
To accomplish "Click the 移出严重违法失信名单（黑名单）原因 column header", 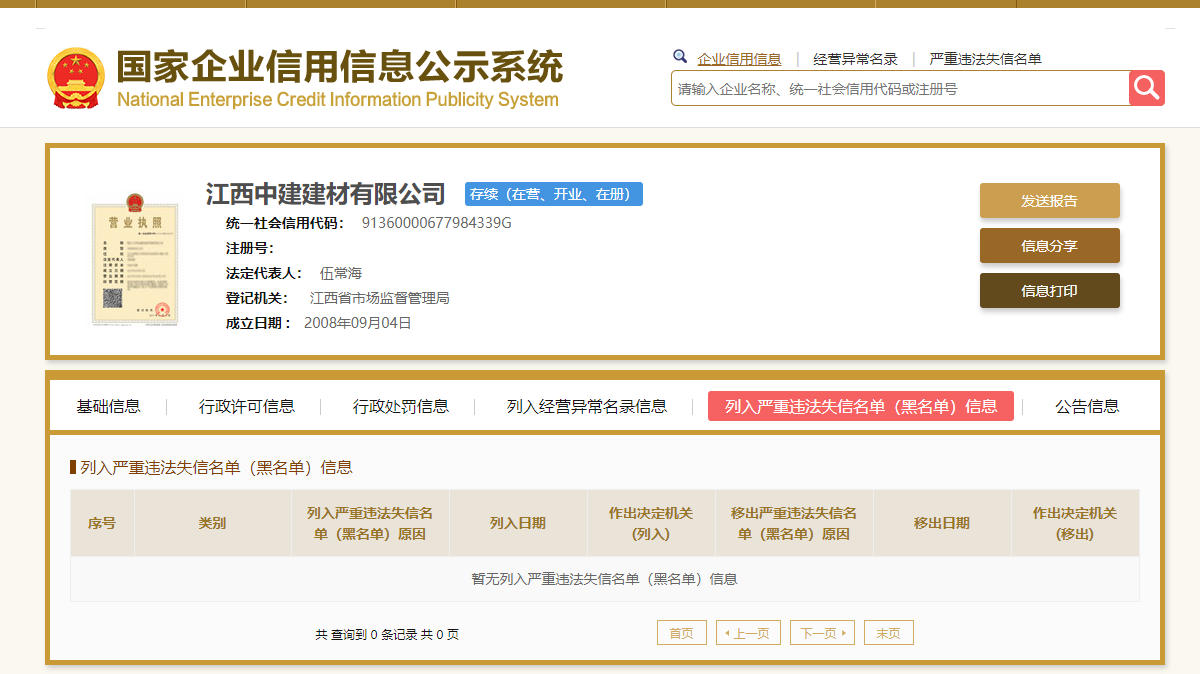I will click(794, 523).
